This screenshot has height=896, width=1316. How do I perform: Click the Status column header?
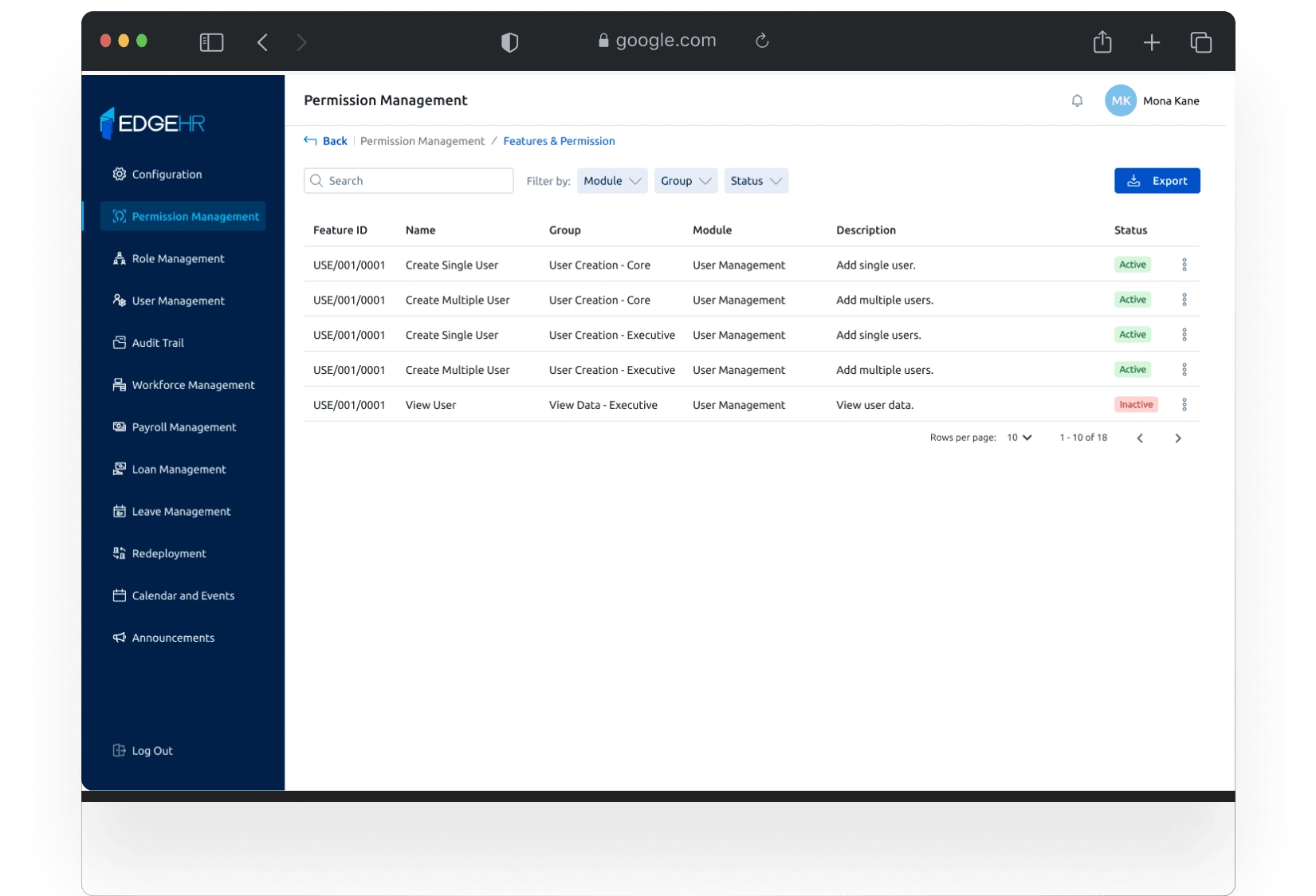(x=1130, y=230)
